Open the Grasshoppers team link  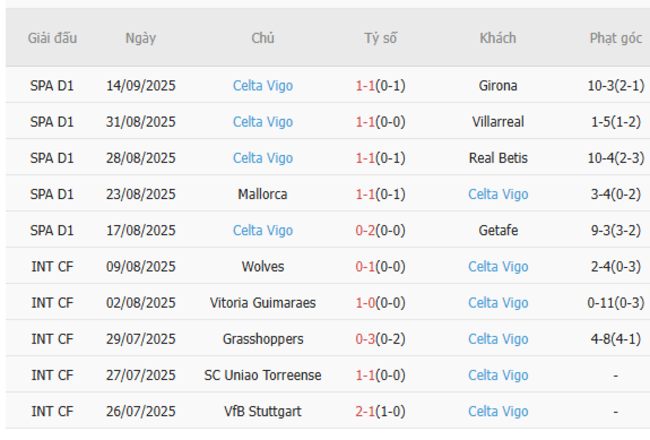[x=263, y=339]
